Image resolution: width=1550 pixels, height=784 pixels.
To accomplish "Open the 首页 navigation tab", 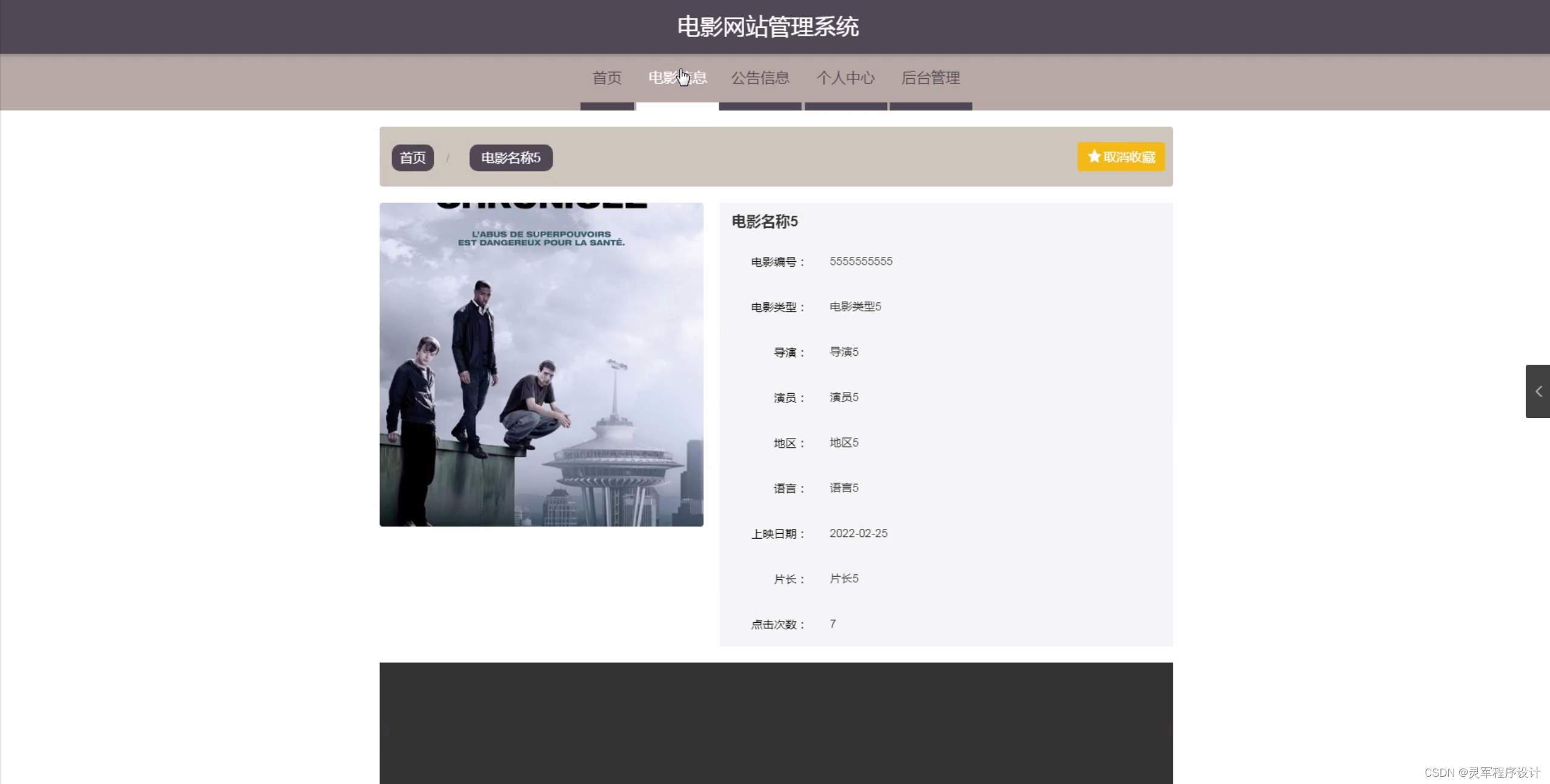I will click(x=607, y=78).
